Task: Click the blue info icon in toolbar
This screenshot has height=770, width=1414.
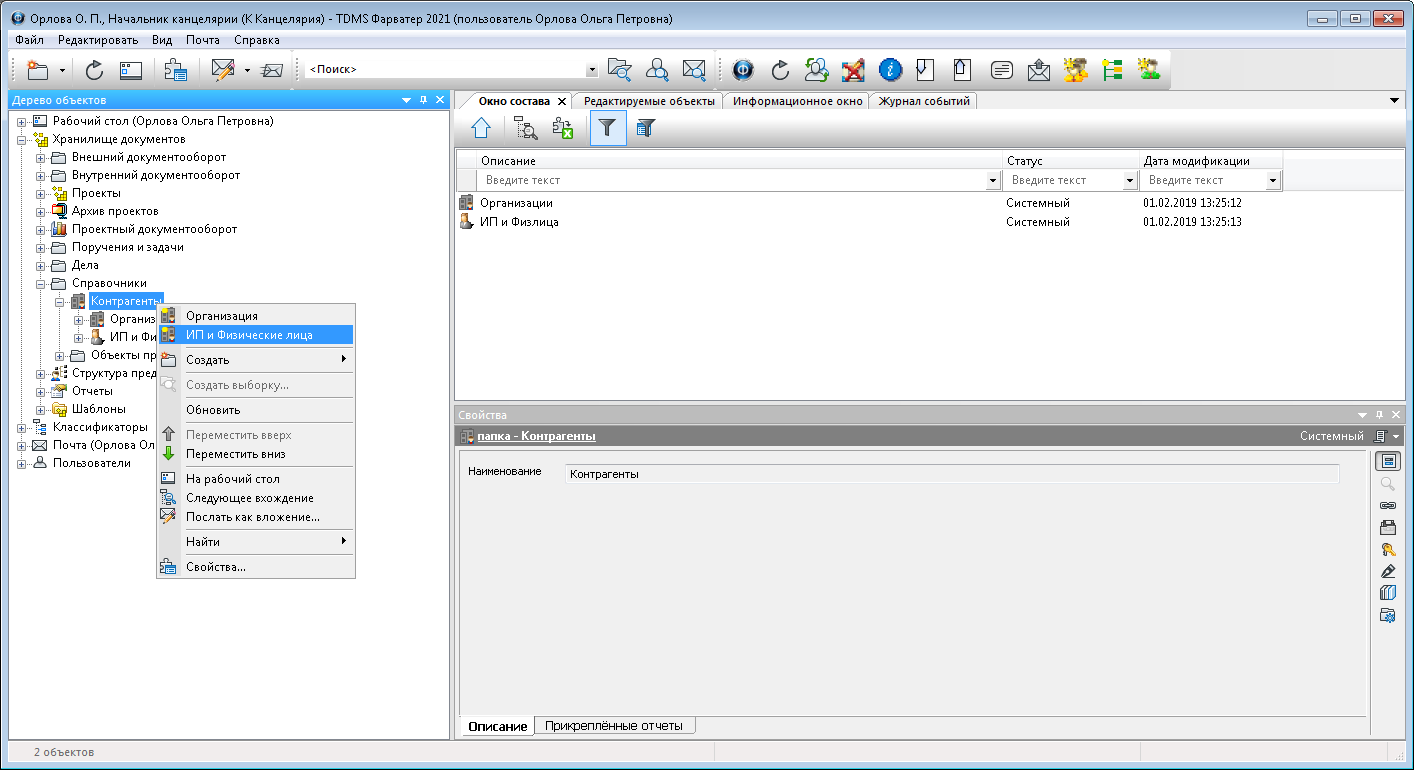Action: coord(890,70)
